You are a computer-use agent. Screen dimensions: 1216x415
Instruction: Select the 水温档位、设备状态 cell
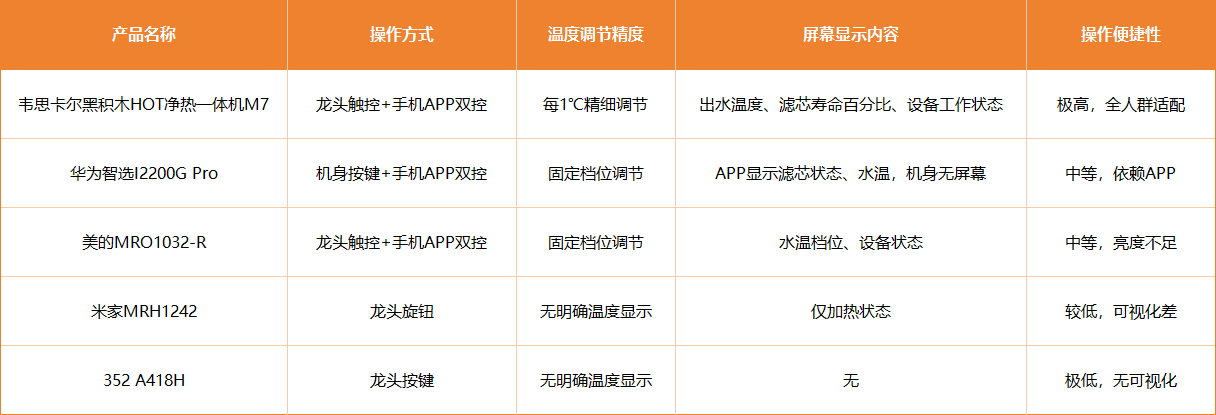tap(850, 242)
